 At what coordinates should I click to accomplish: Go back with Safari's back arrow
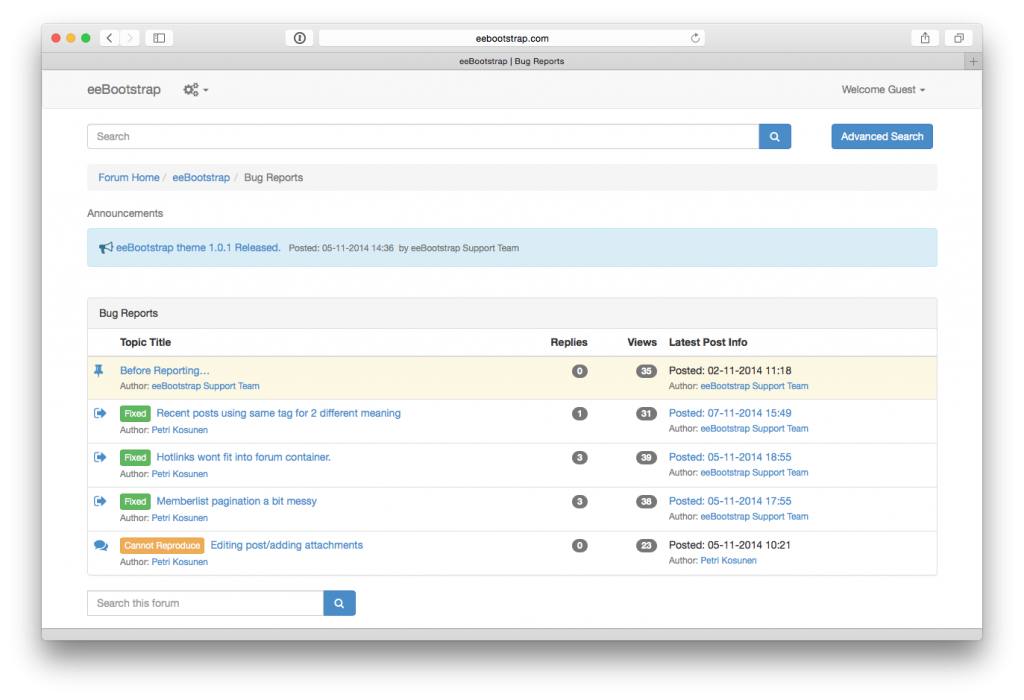(x=110, y=38)
